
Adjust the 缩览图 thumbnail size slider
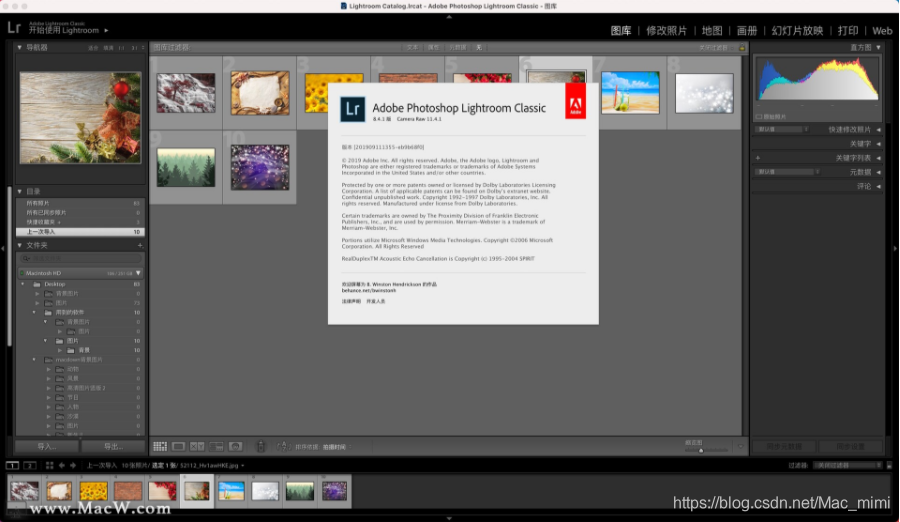pyautogui.click(x=701, y=451)
